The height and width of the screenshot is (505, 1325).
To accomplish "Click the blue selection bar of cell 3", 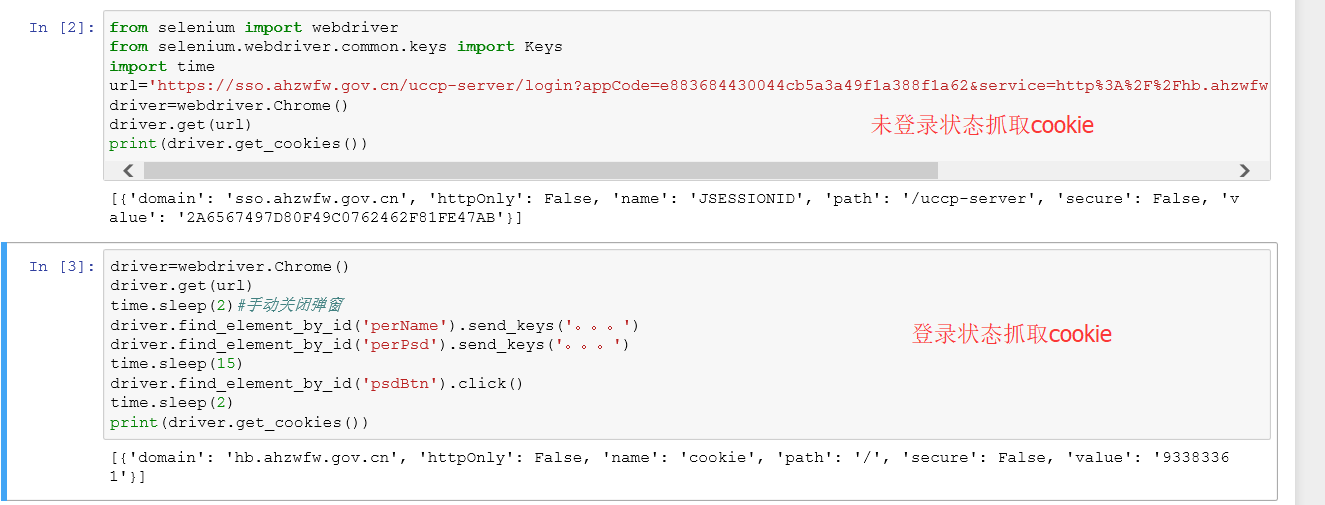I will (x=4, y=371).
